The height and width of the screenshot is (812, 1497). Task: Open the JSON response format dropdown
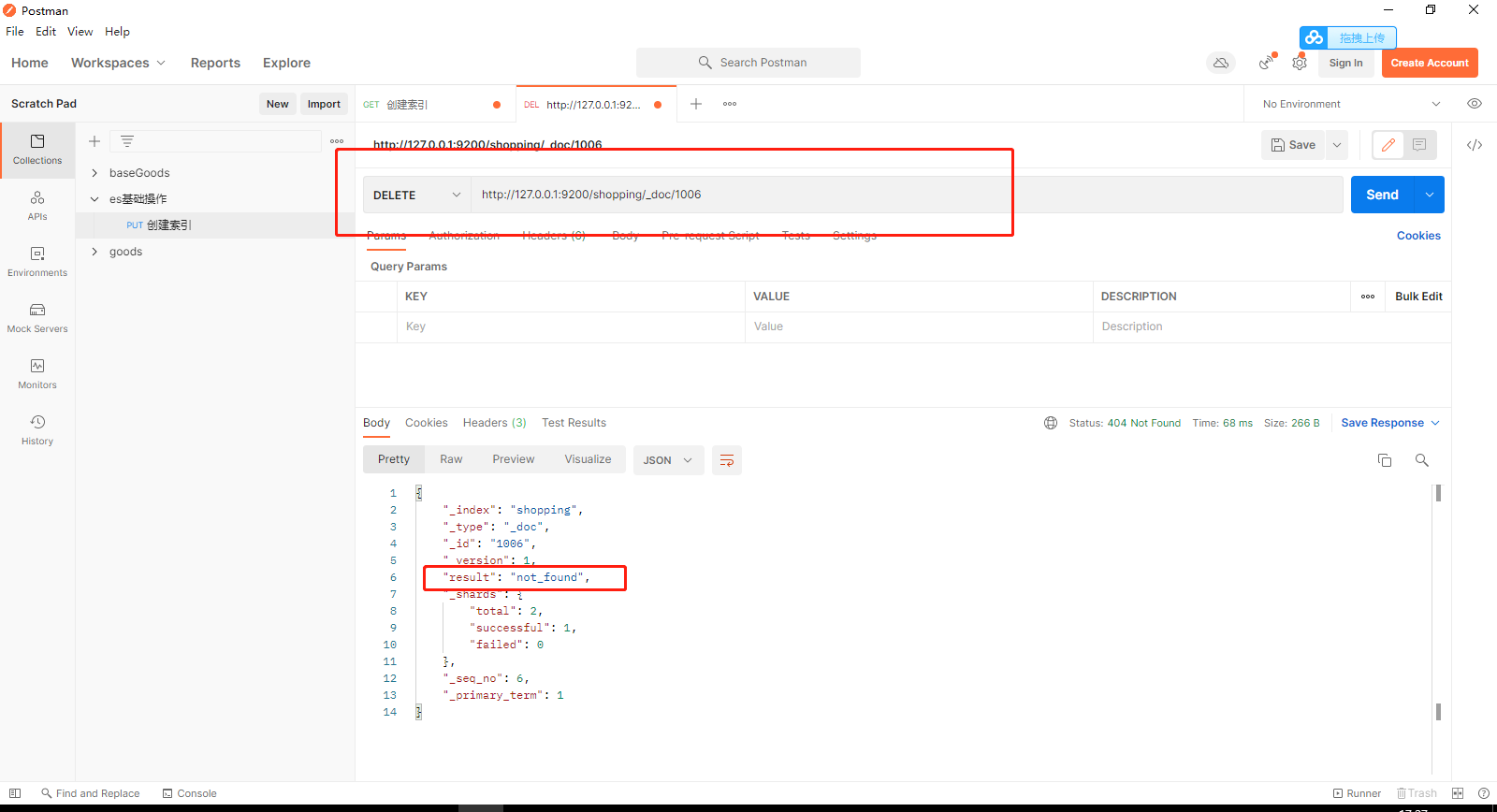pyautogui.click(x=669, y=460)
